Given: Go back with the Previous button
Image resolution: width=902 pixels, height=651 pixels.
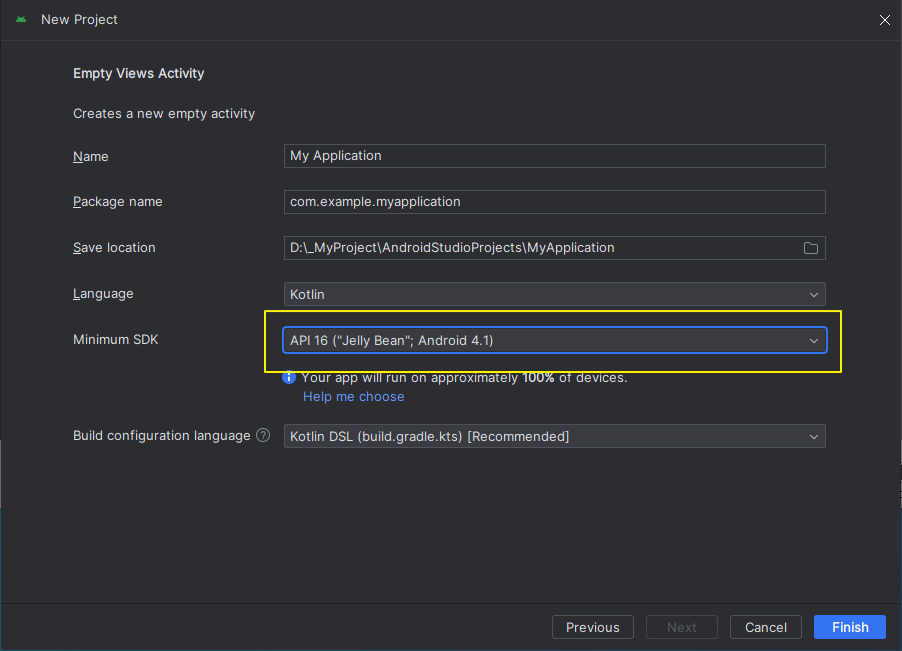Looking at the screenshot, I should coord(593,627).
